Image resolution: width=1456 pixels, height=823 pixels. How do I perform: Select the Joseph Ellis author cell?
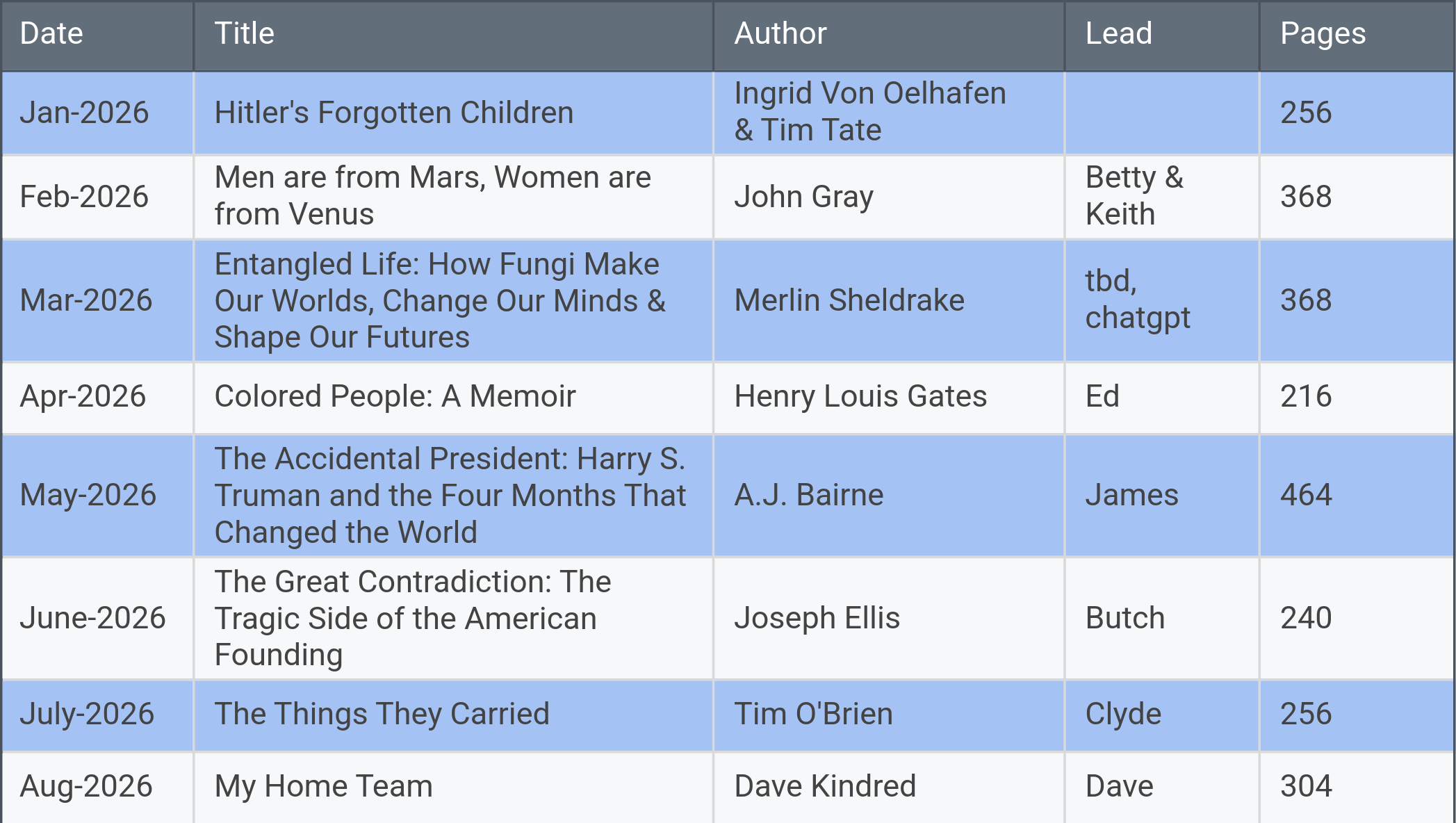[817, 618]
